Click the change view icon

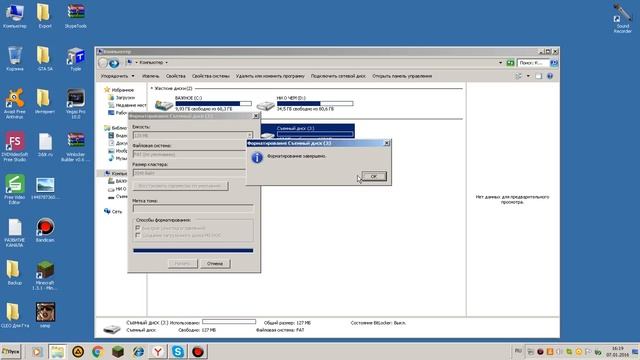pyautogui.click(x=518, y=76)
